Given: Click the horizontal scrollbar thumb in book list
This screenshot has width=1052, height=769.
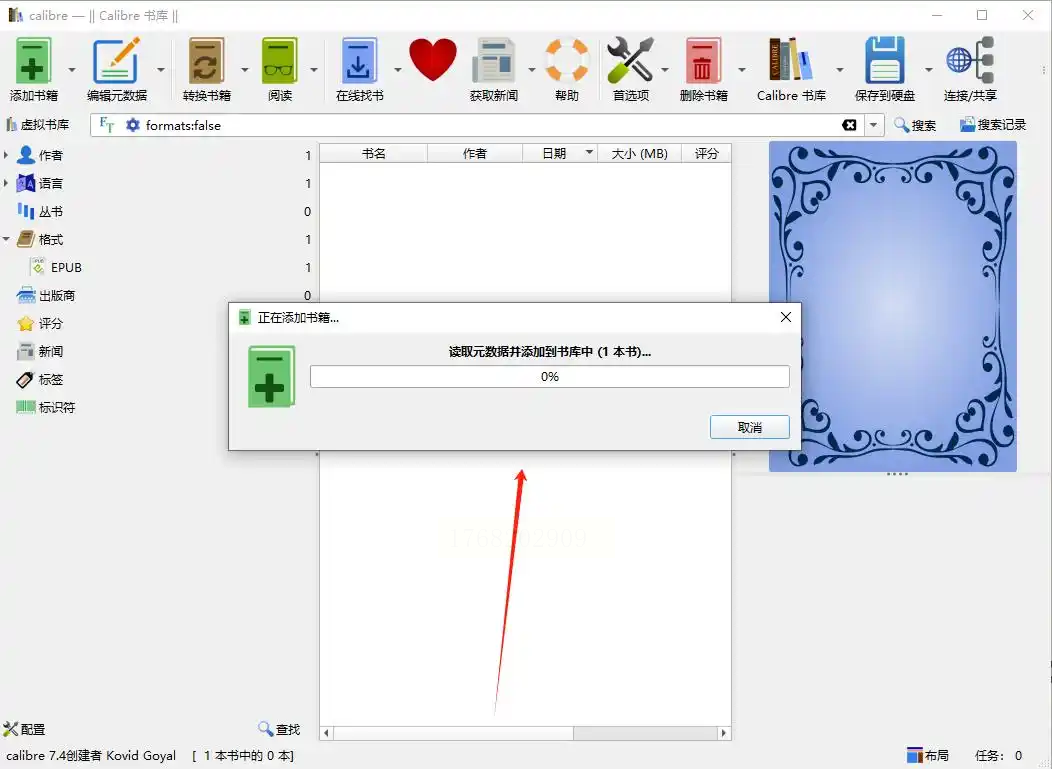Looking at the screenshot, I should pyautogui.click(x=453, y=733).
